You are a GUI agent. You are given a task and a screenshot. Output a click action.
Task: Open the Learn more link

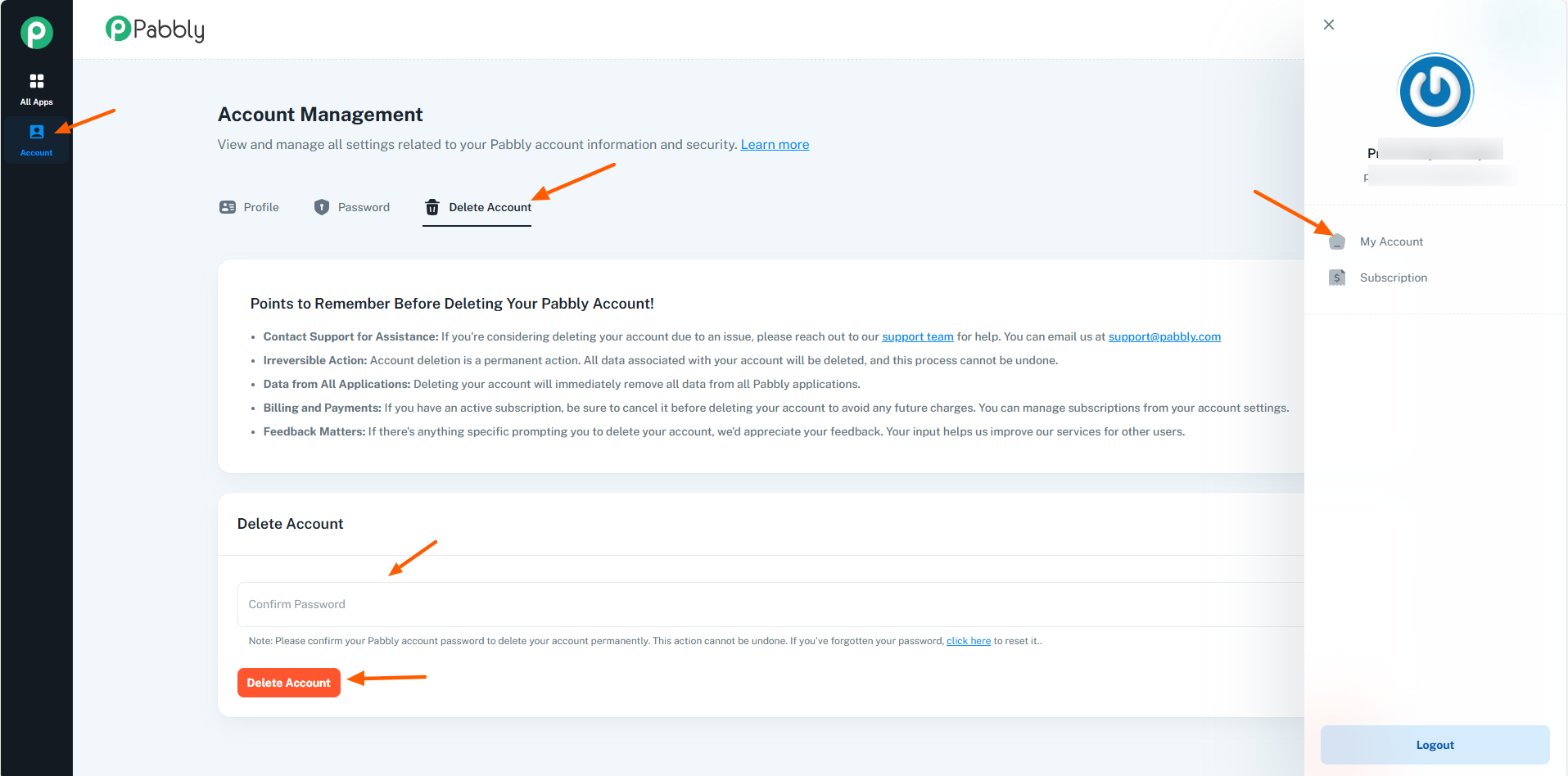point(775,145)
